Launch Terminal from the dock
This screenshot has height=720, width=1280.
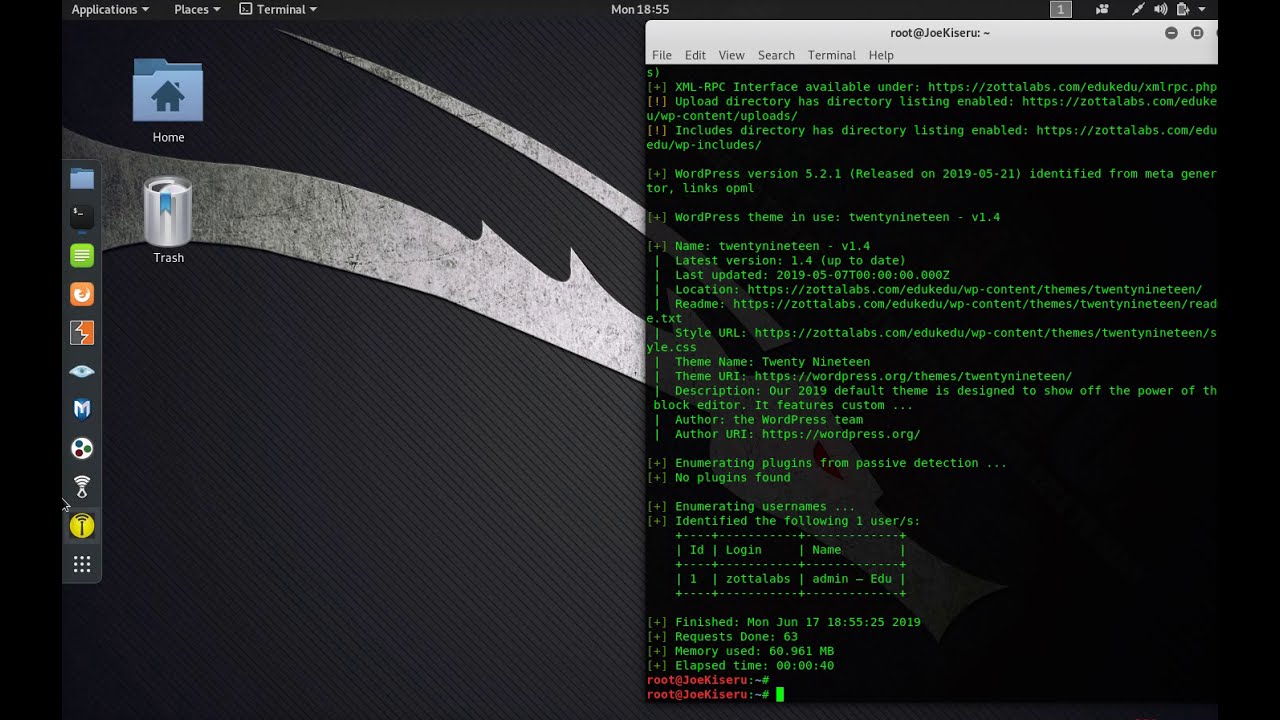pyautogui.click(x=82, y=216)
